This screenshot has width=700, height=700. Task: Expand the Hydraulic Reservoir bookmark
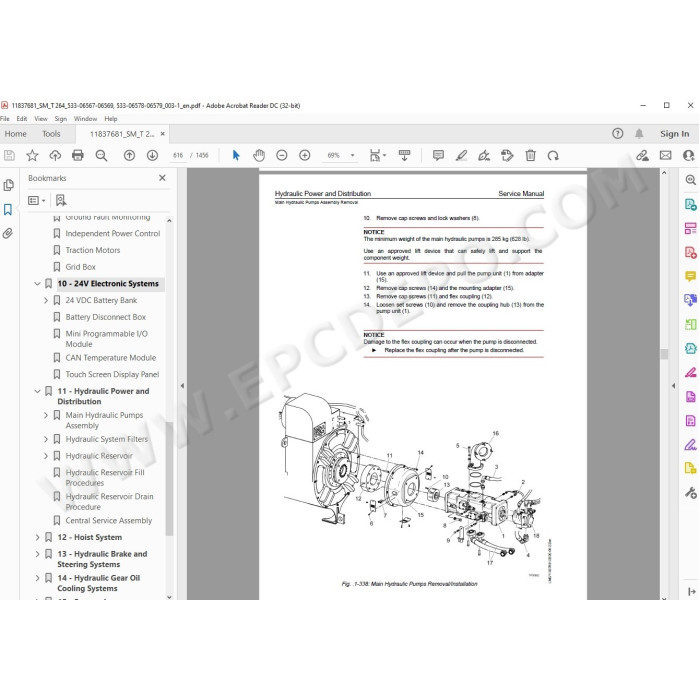tap(46, 456)
